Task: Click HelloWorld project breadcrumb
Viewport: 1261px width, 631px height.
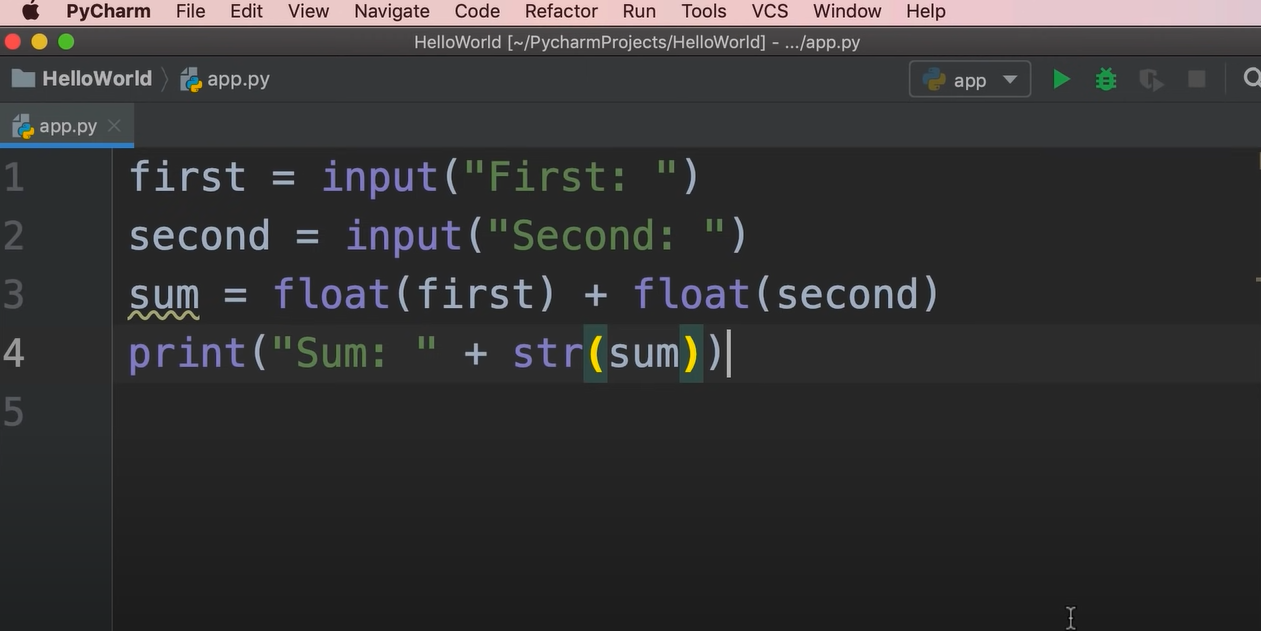Action: coord(97,79)
